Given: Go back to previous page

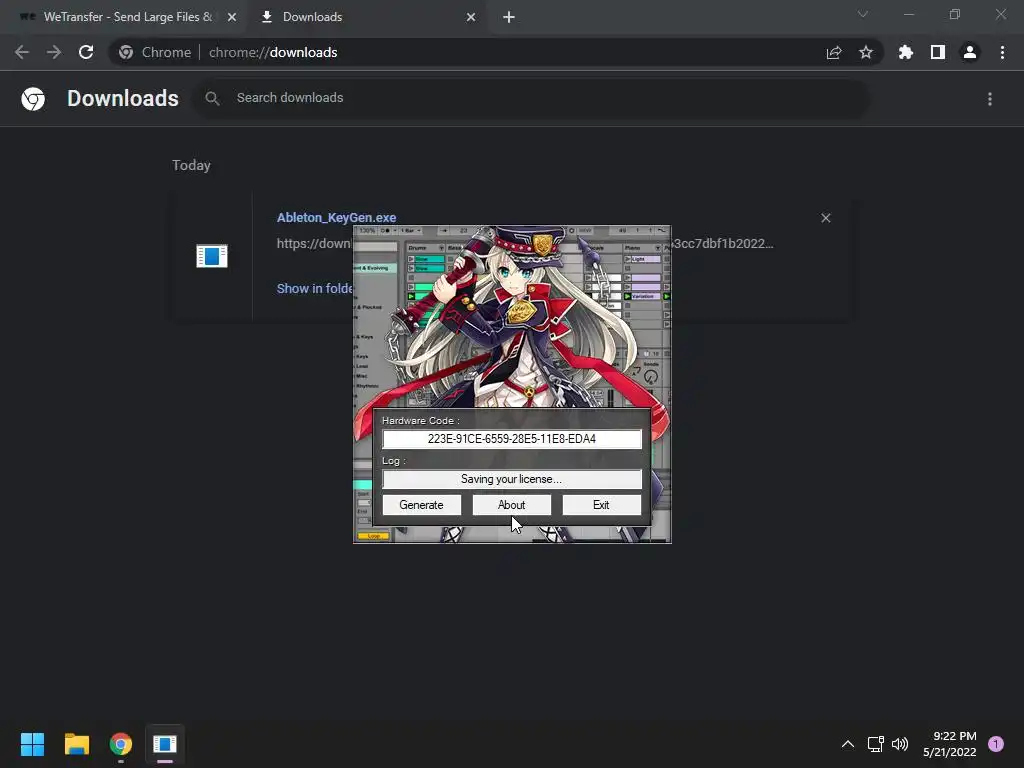Looking at the screenshot, I should click(x=22, y=52).
